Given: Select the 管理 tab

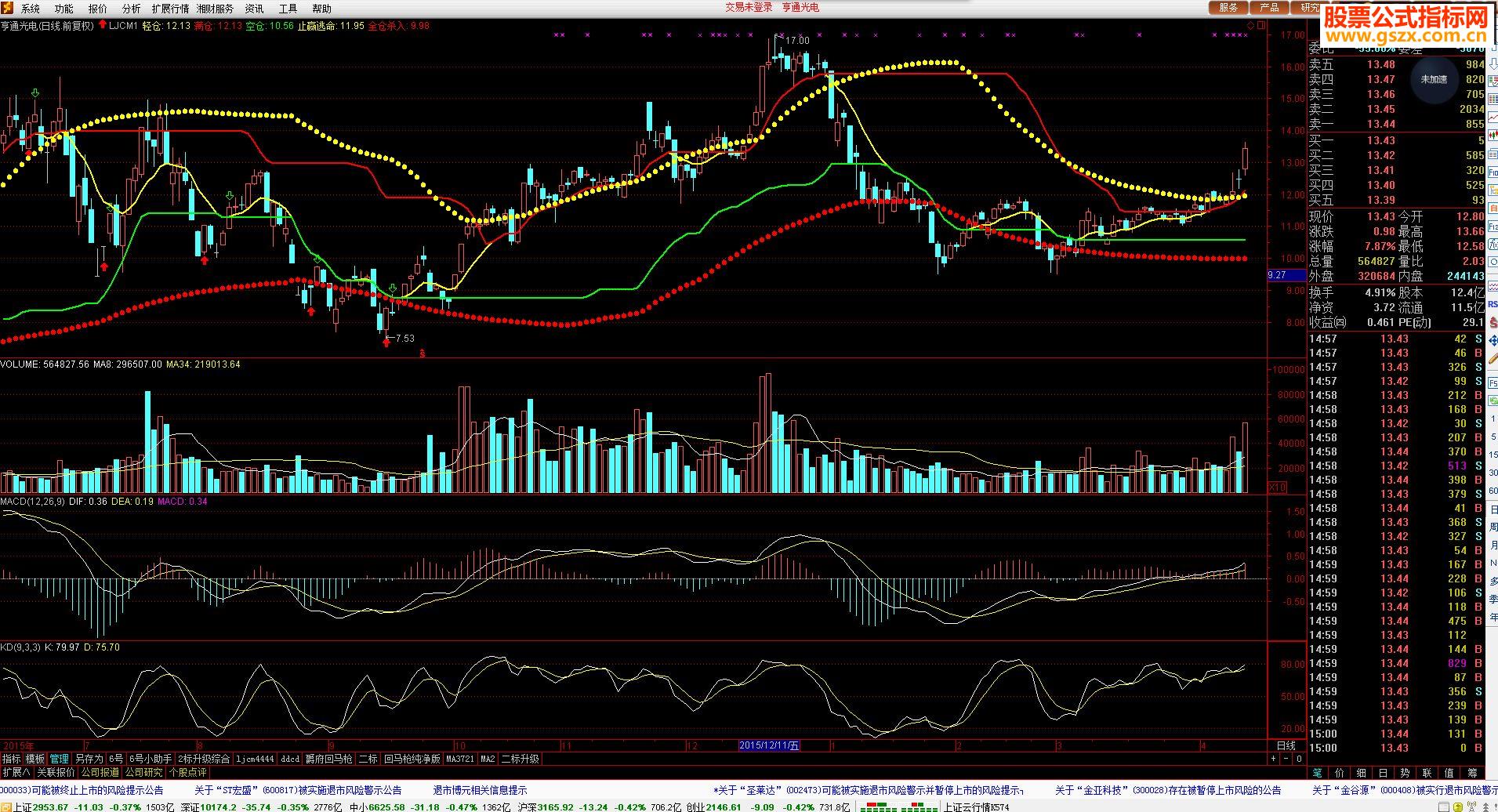Looking at the screenshot, I should click(59, 759).
